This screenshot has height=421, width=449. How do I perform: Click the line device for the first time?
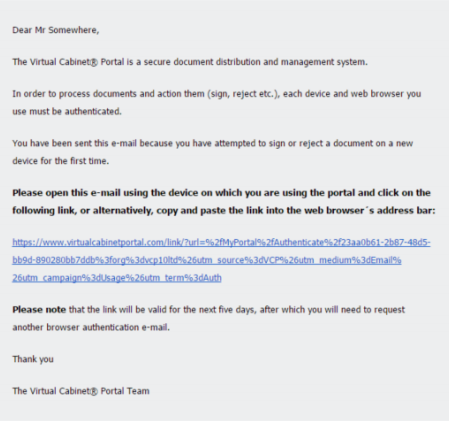(61, 161)
